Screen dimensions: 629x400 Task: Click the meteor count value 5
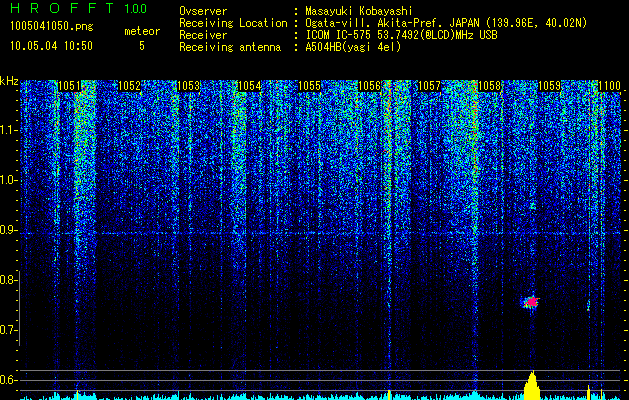click(142, 46)
